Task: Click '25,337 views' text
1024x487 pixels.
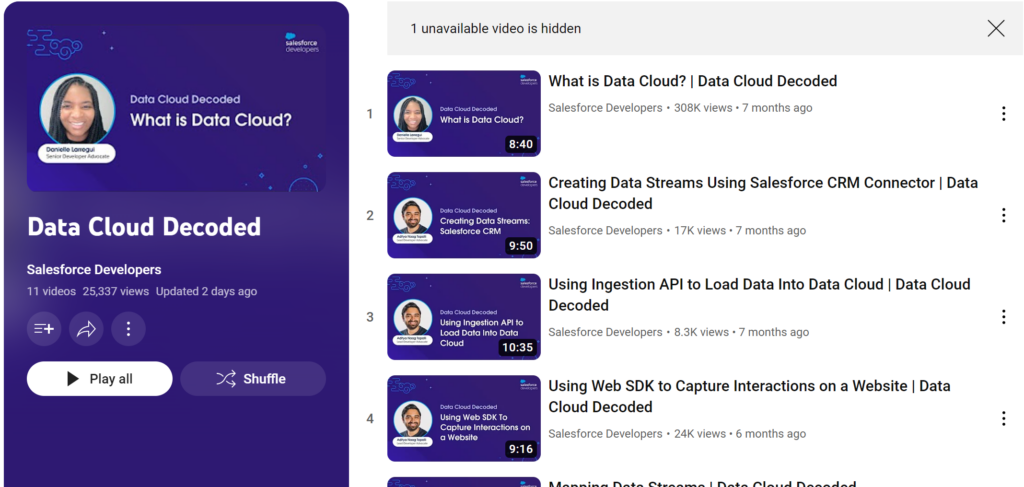Action: [116, 291]
